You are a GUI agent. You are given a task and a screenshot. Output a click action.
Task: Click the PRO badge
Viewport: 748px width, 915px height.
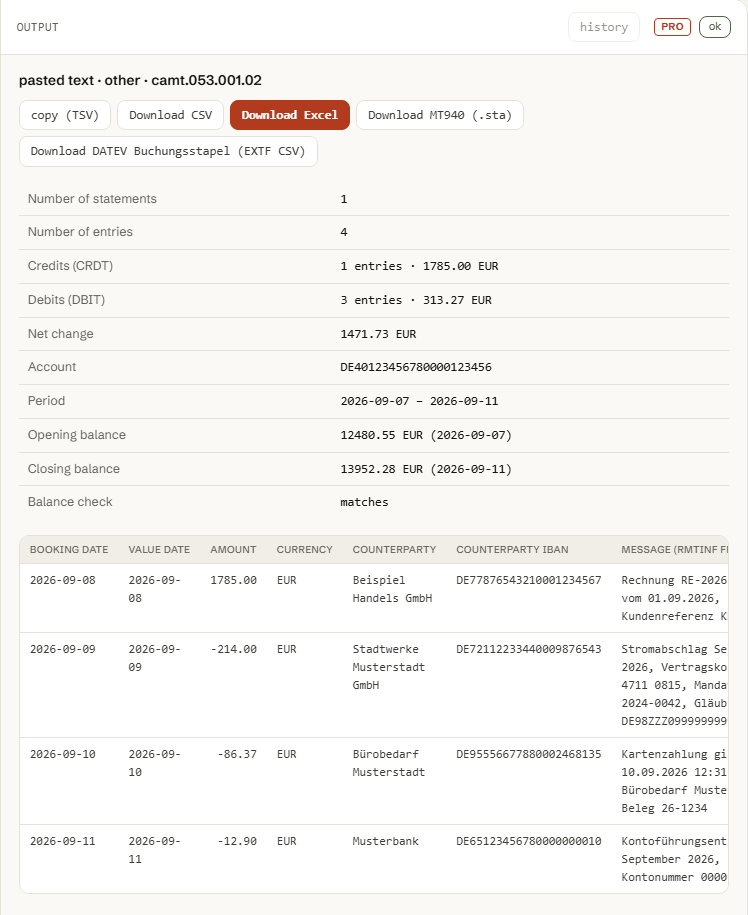click(x=672, y=27)
